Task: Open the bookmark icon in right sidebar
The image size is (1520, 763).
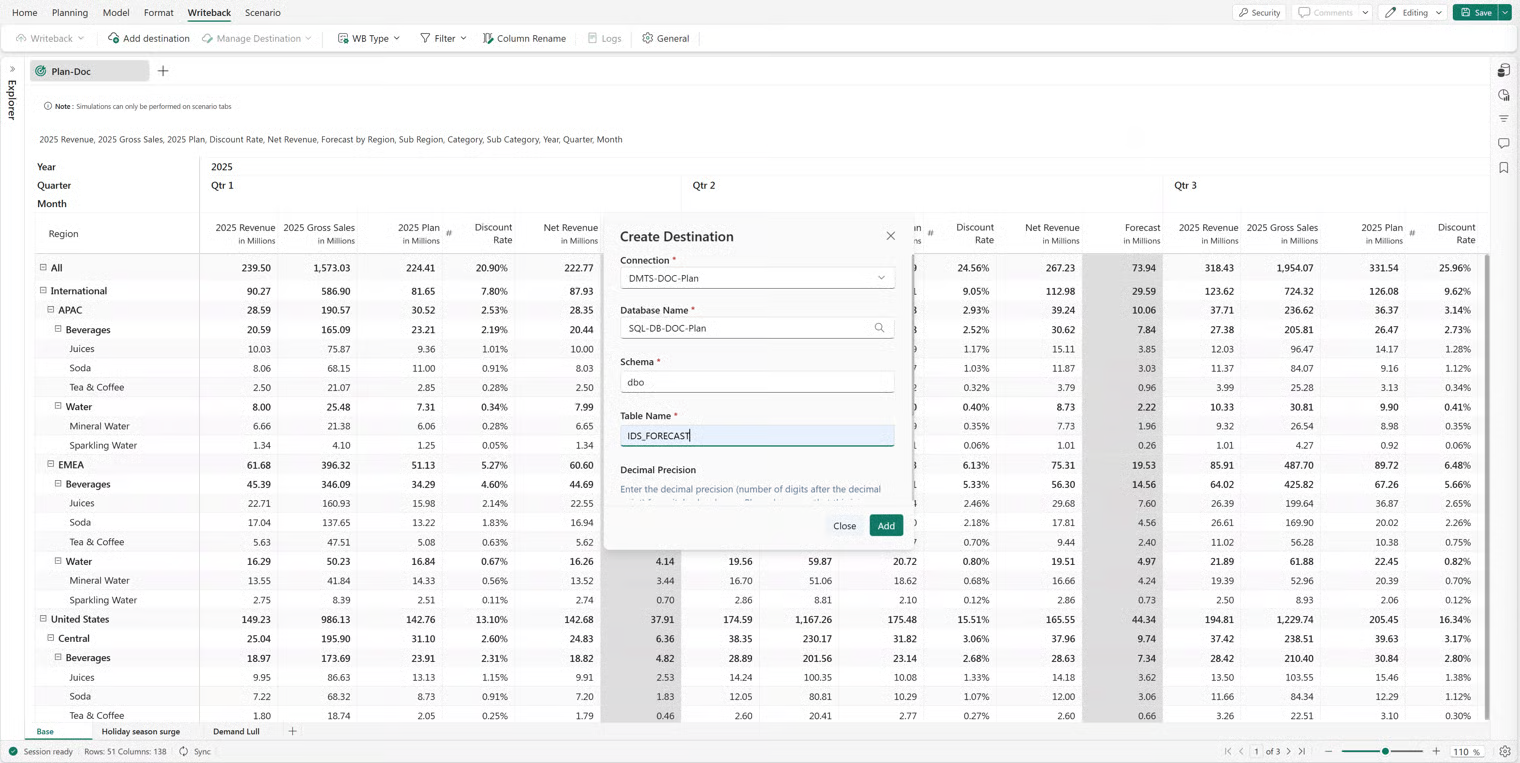Action: (1503, 168)
